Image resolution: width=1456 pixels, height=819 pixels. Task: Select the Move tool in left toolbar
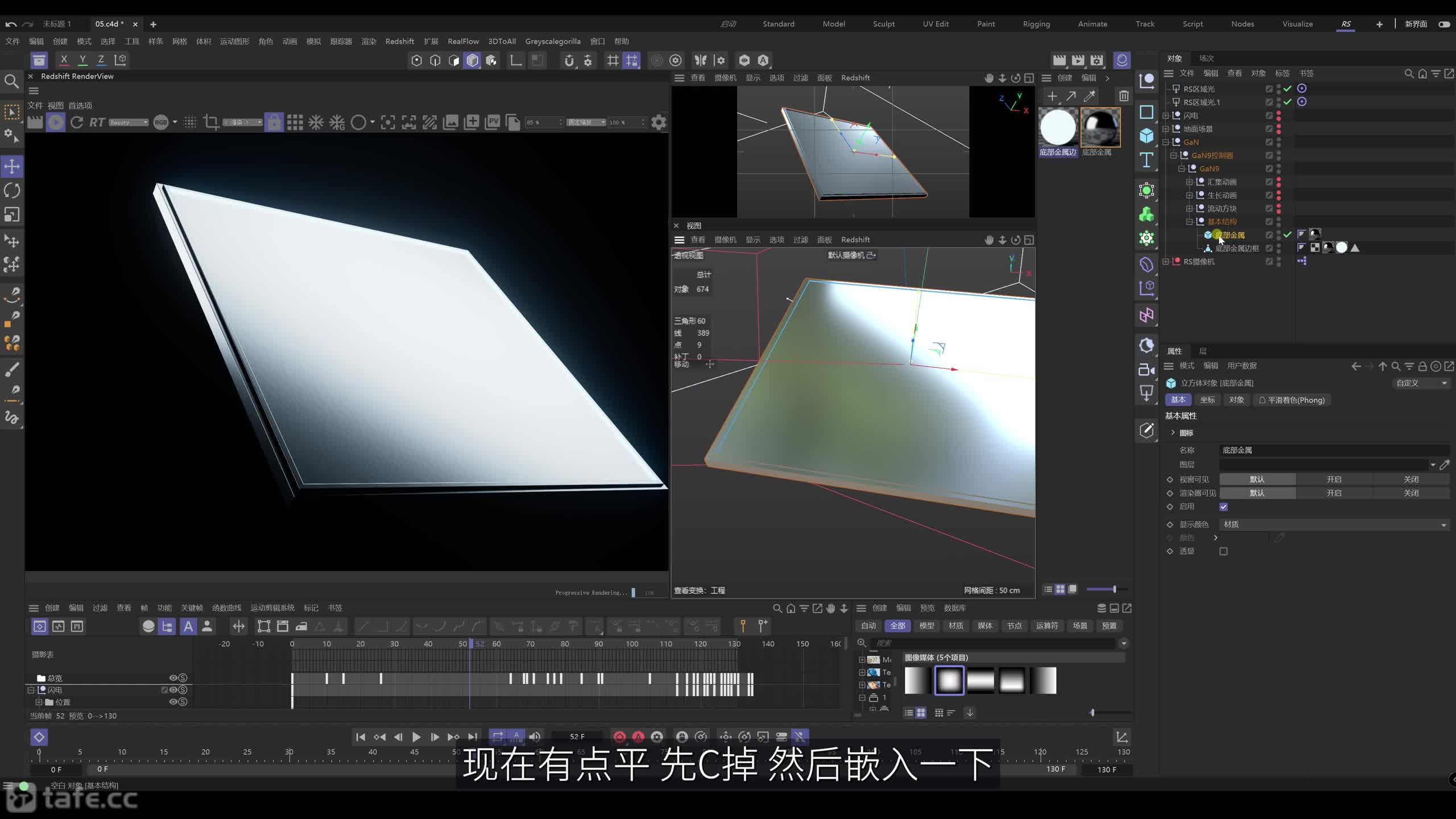click(x=12, y=166)
